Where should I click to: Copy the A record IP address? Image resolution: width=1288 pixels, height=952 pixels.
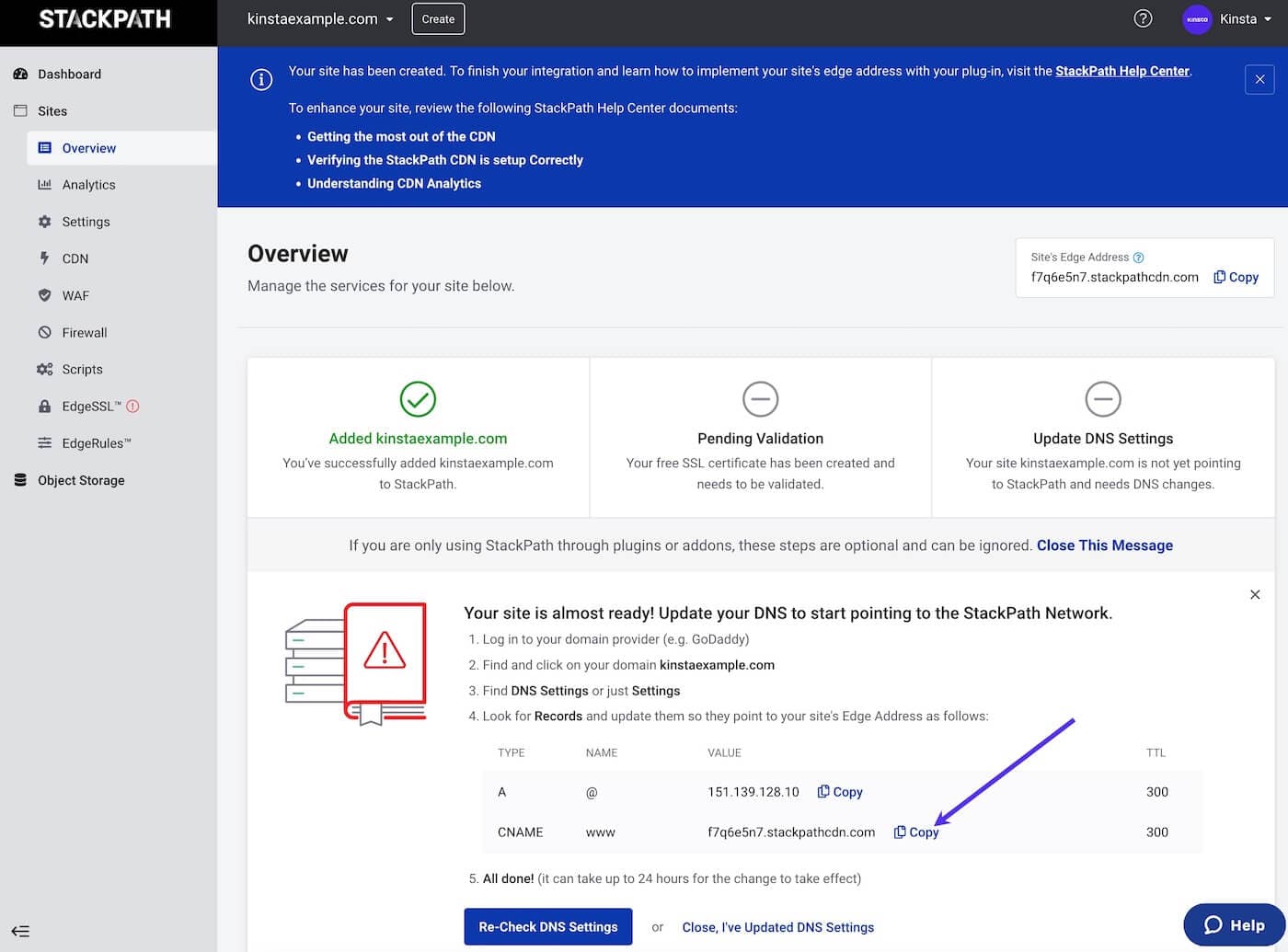click(839, 792)
